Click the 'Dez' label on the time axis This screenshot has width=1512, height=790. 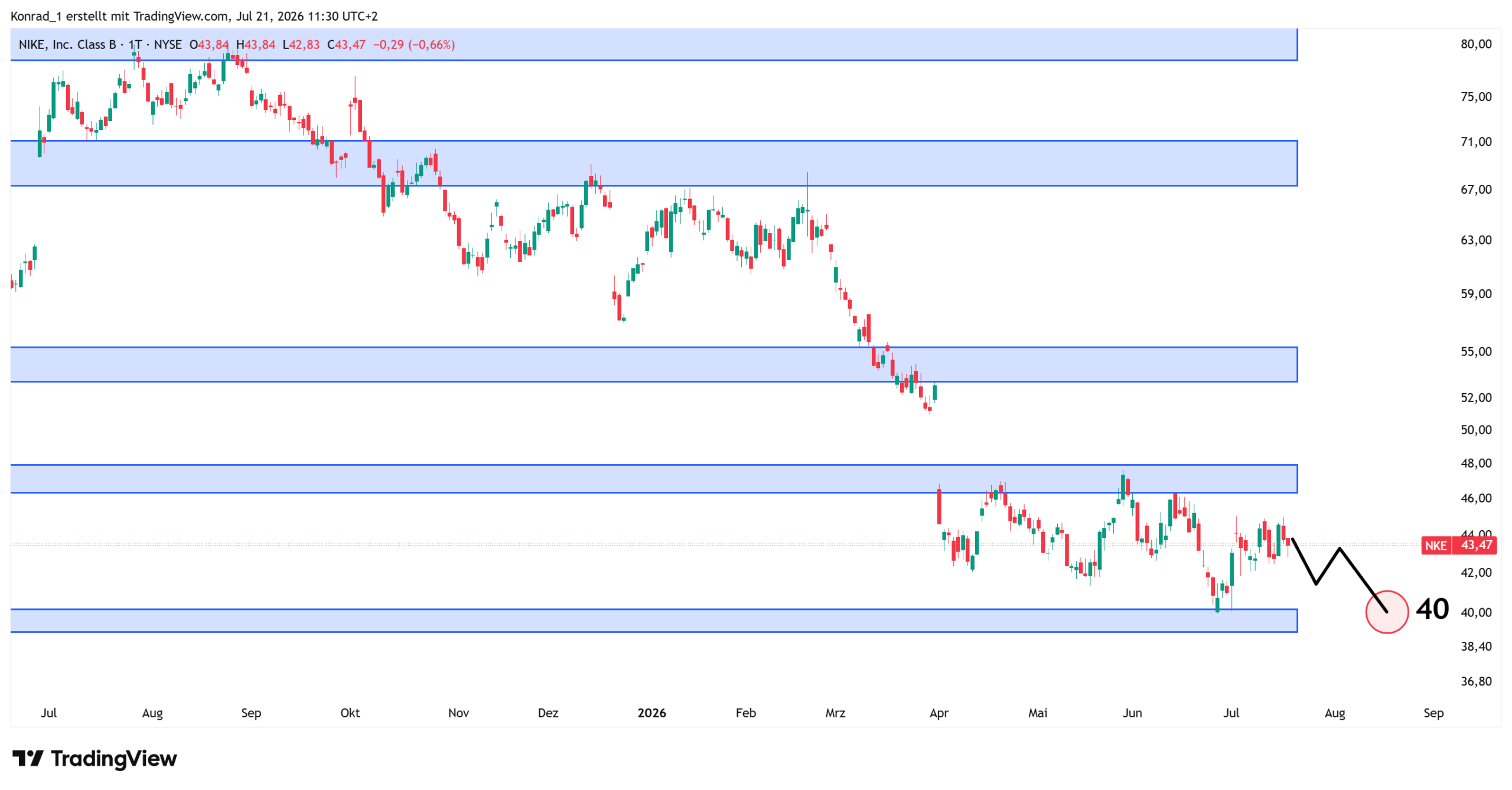(548, 713)
